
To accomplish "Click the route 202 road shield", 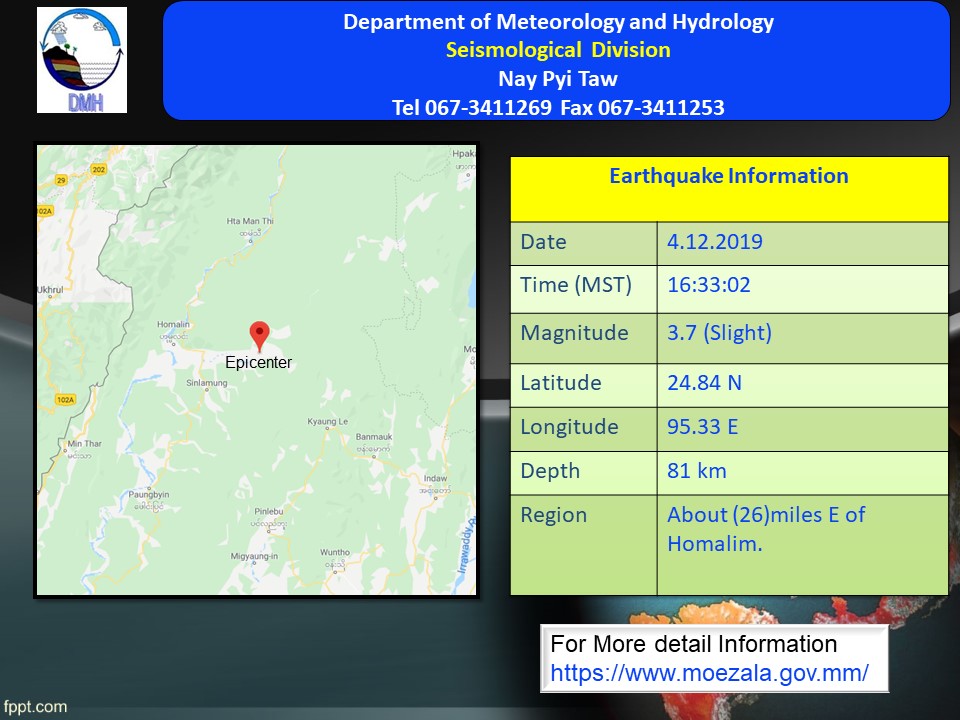I will [98, 171].
